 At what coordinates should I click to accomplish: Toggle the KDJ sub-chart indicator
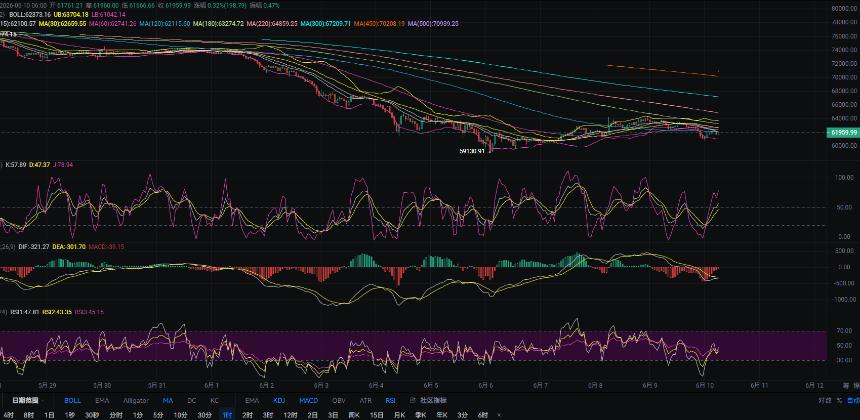tap(279, 400)
